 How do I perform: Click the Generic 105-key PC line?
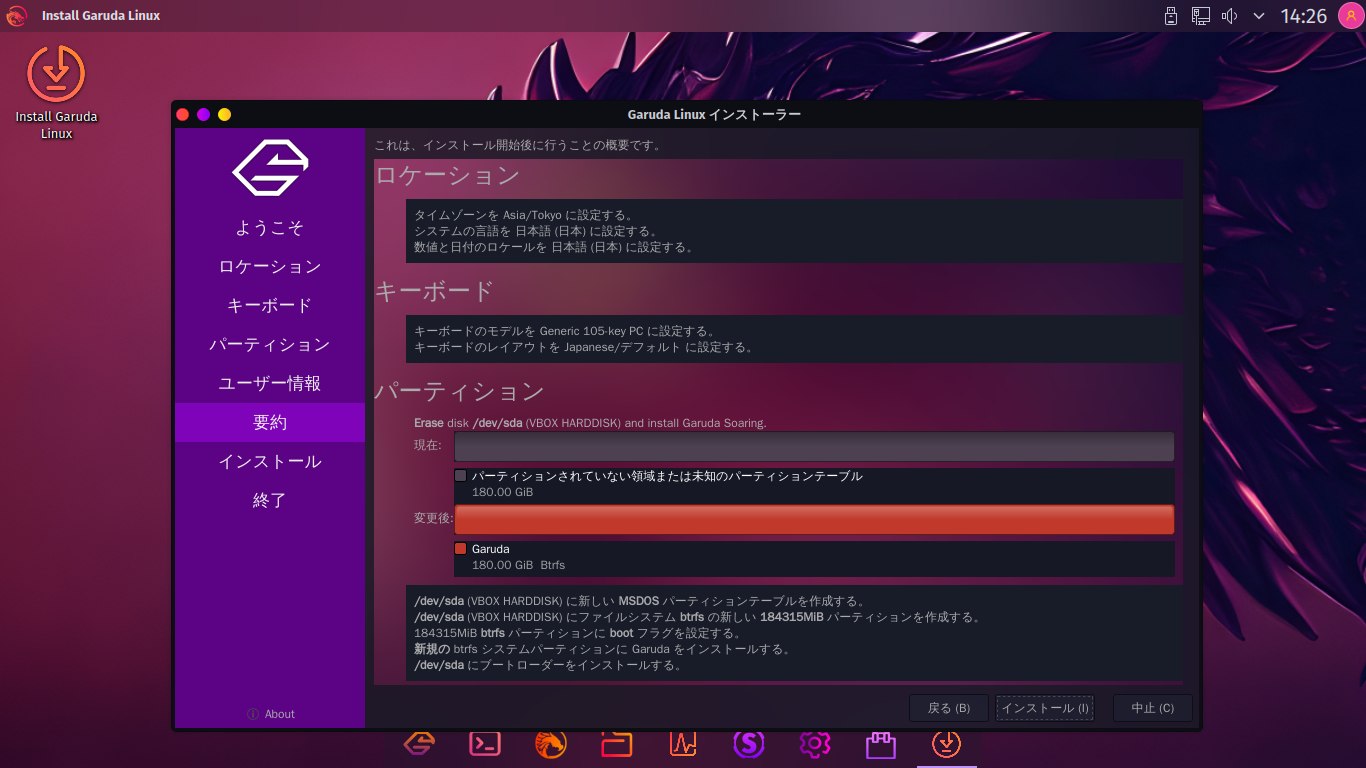(x=565, y=331)
